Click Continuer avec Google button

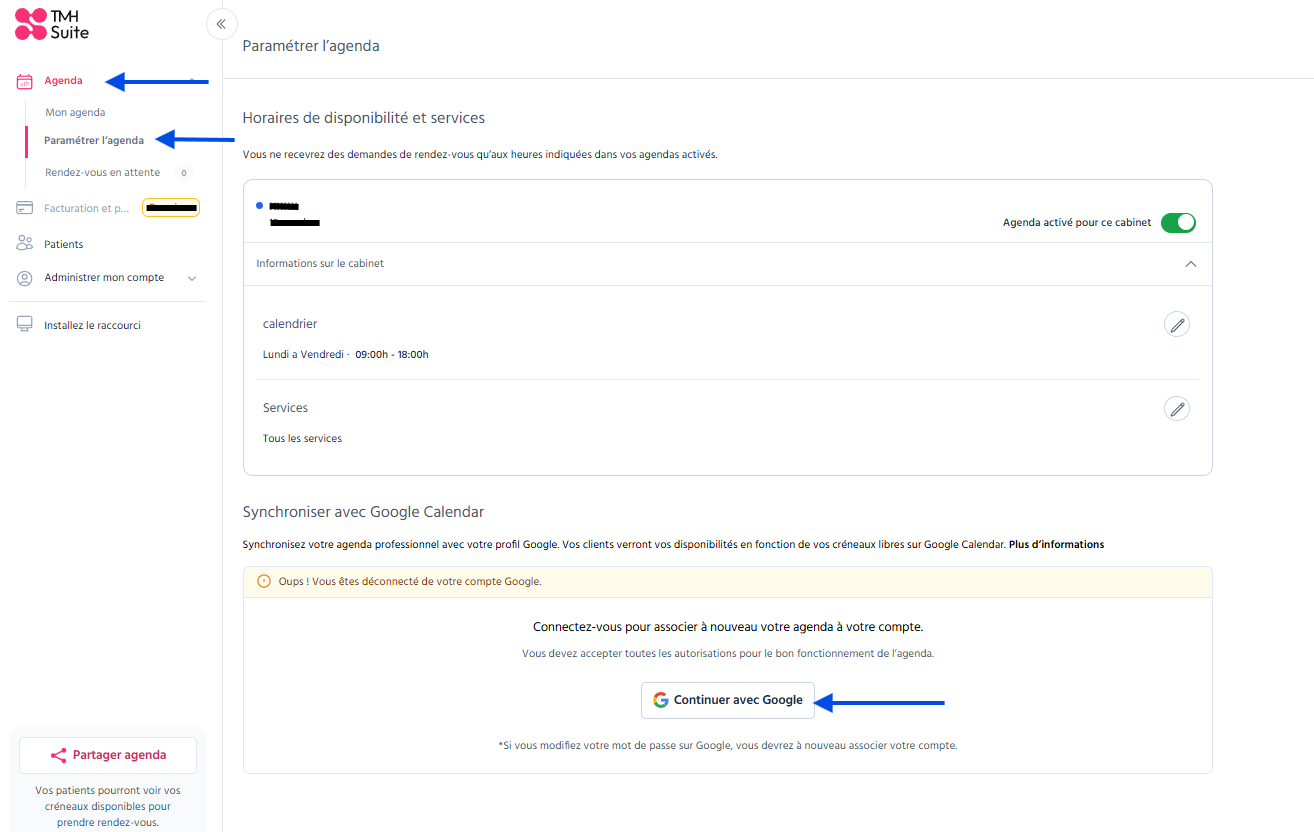click(728, 700)
